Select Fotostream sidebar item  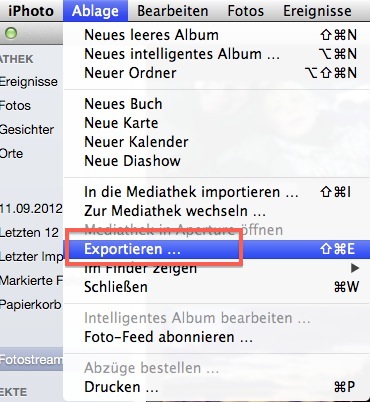31,359
